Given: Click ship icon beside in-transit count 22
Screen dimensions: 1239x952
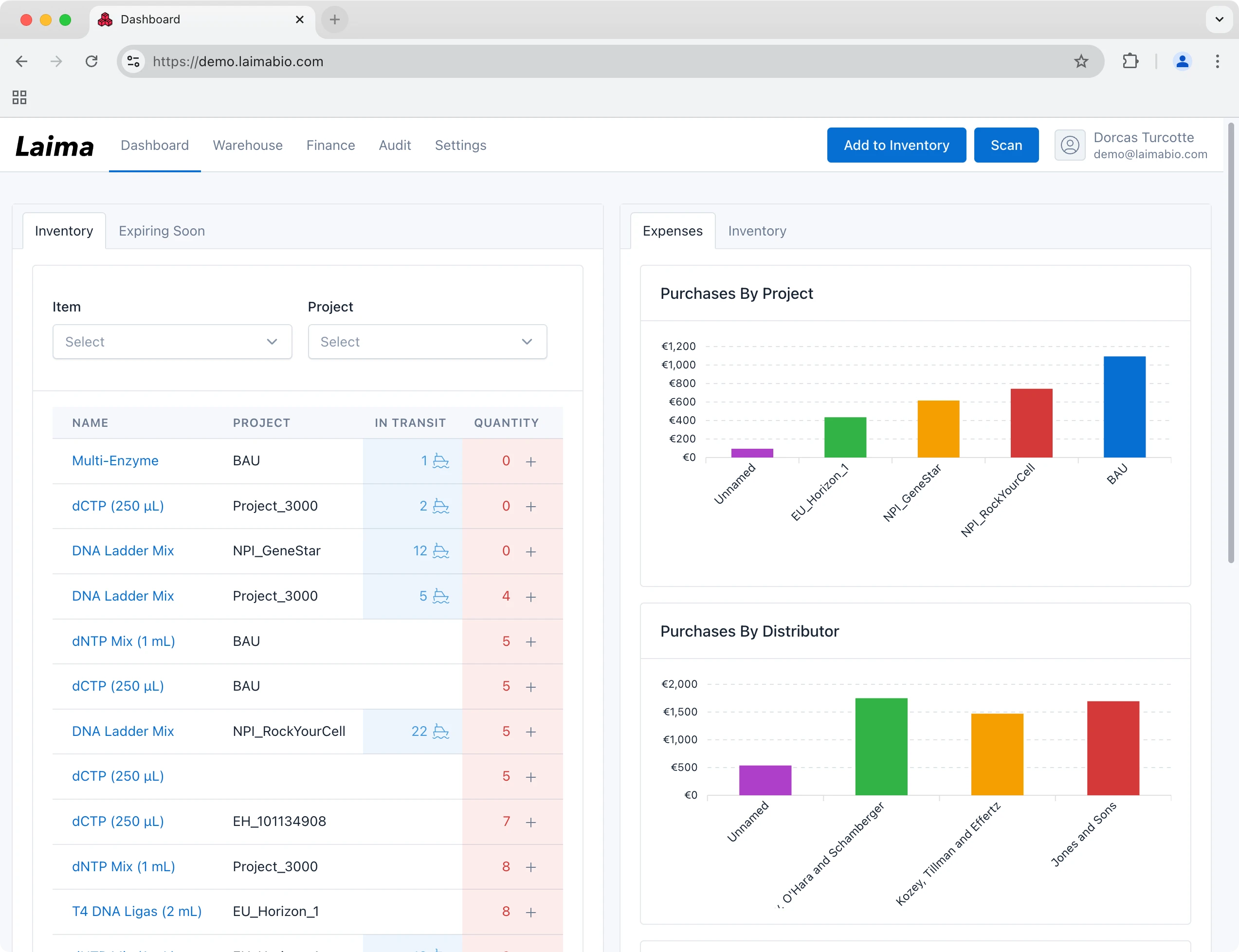Looking at the screenshot, I should pyautogui.click(x=441, y=732).
